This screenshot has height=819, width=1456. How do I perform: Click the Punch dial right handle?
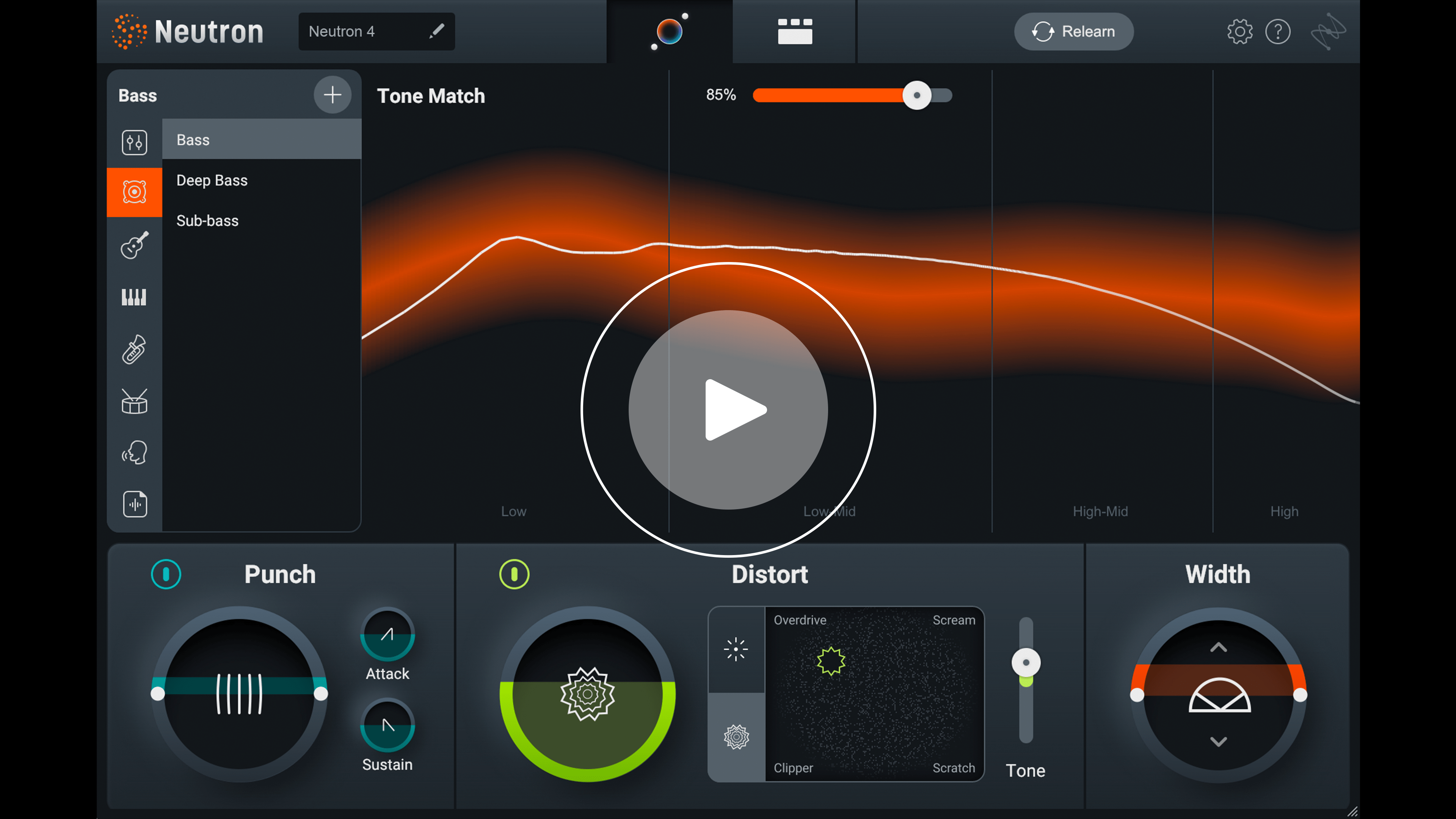(x=321, y=694)
